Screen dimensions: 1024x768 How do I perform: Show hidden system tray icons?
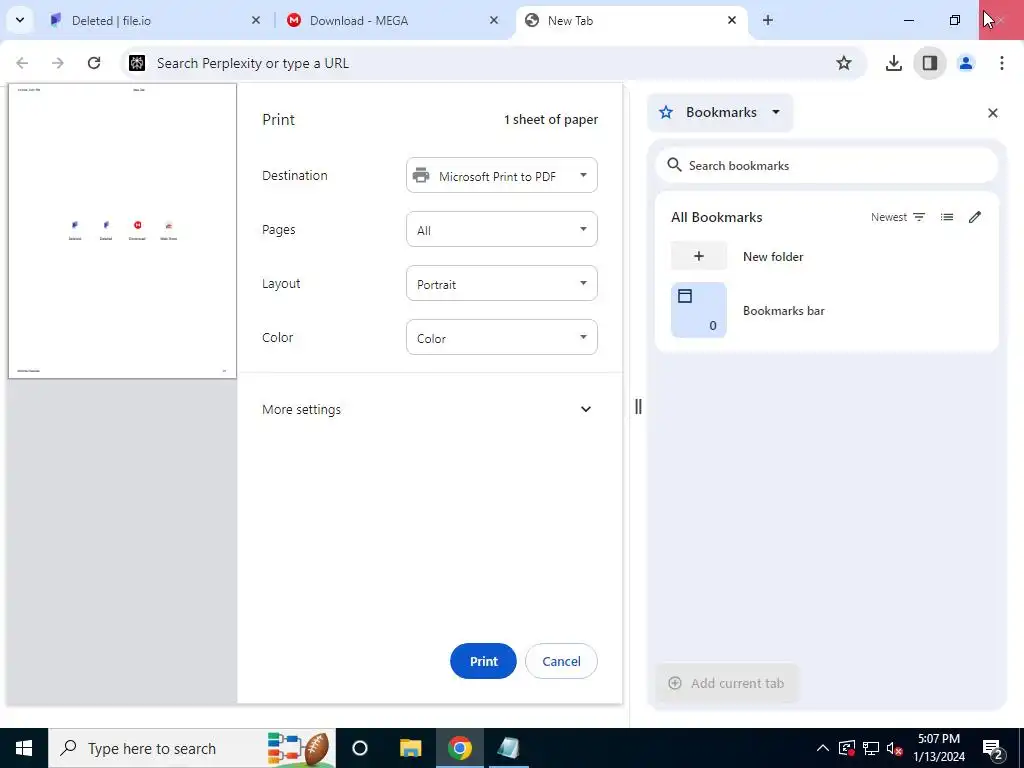[x=823, y=748]
